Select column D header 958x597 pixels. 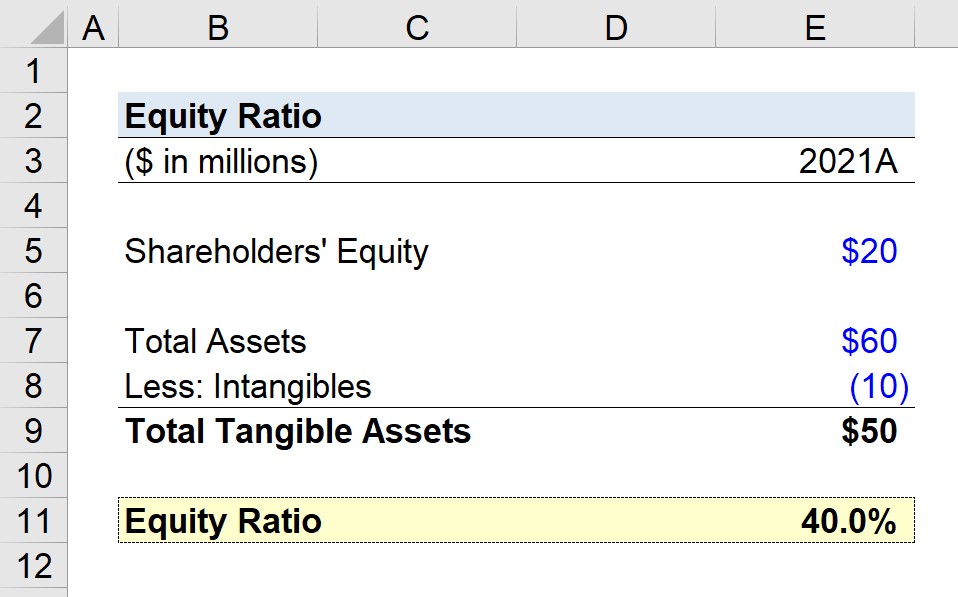coord(616,27)
